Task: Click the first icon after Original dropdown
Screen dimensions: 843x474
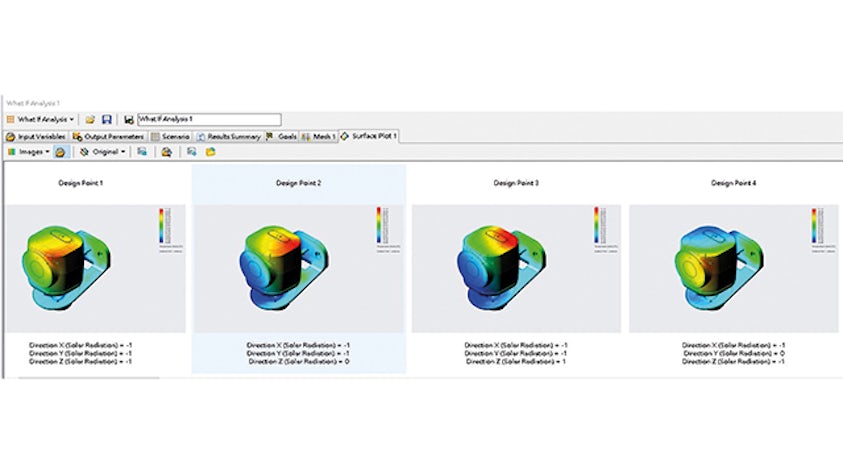Action: coord(142,152)
